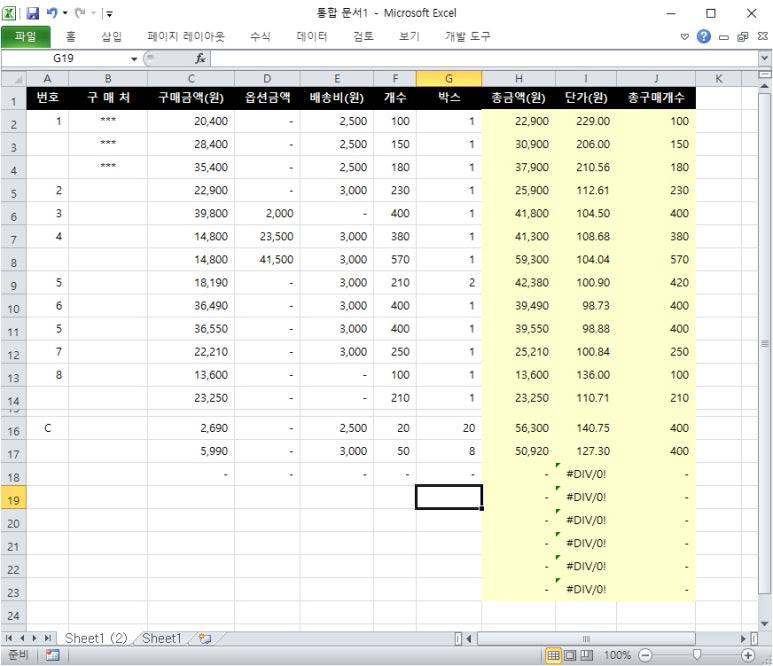Go to previous sheet navigation arrow
This screenshot has width=773, height=666.
click(x=22, y=638)
